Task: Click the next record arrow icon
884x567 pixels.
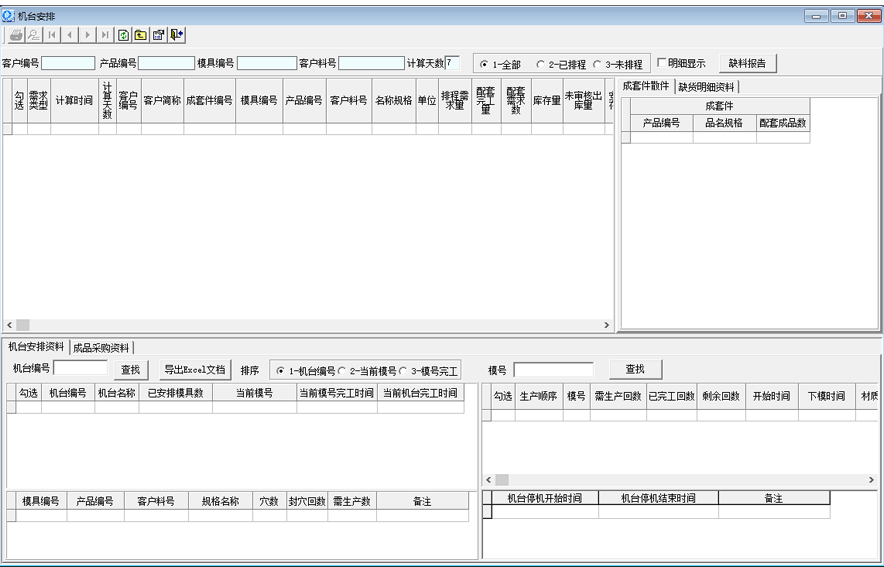Action: 87,35
